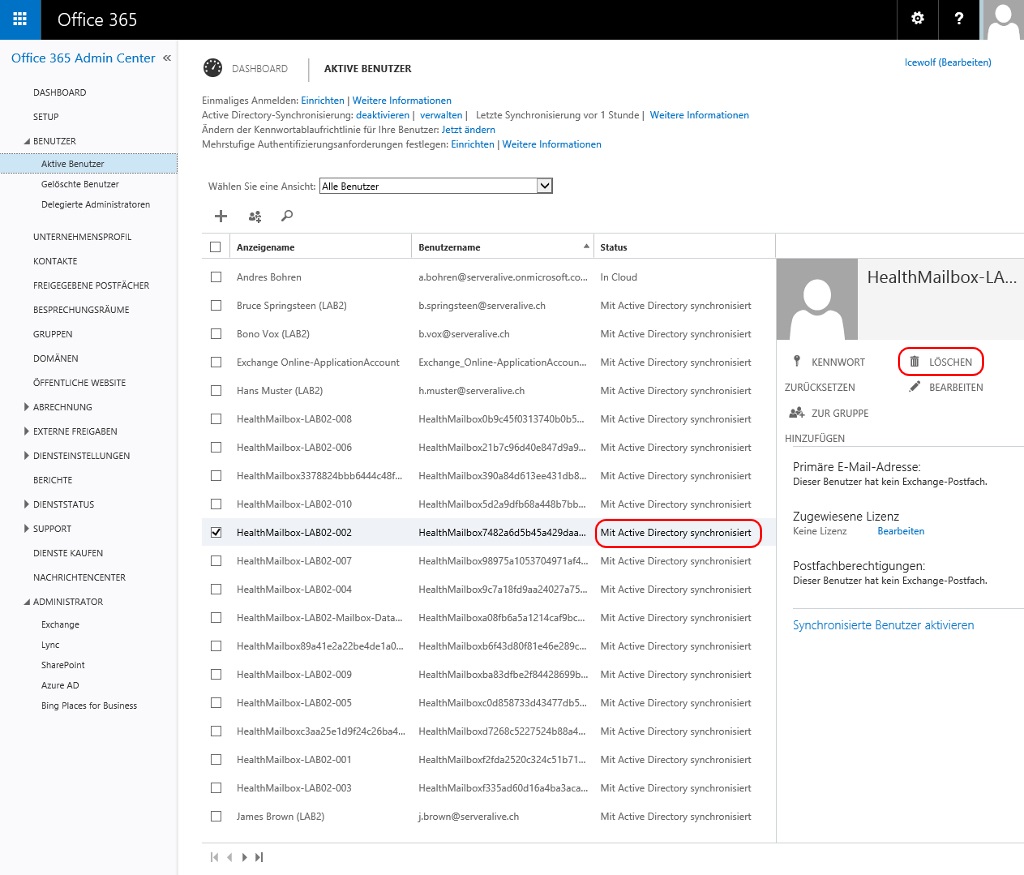This screenshot has width=1024, height=875.
Task: Check the box for Andres Bohren
Action: 216,277
